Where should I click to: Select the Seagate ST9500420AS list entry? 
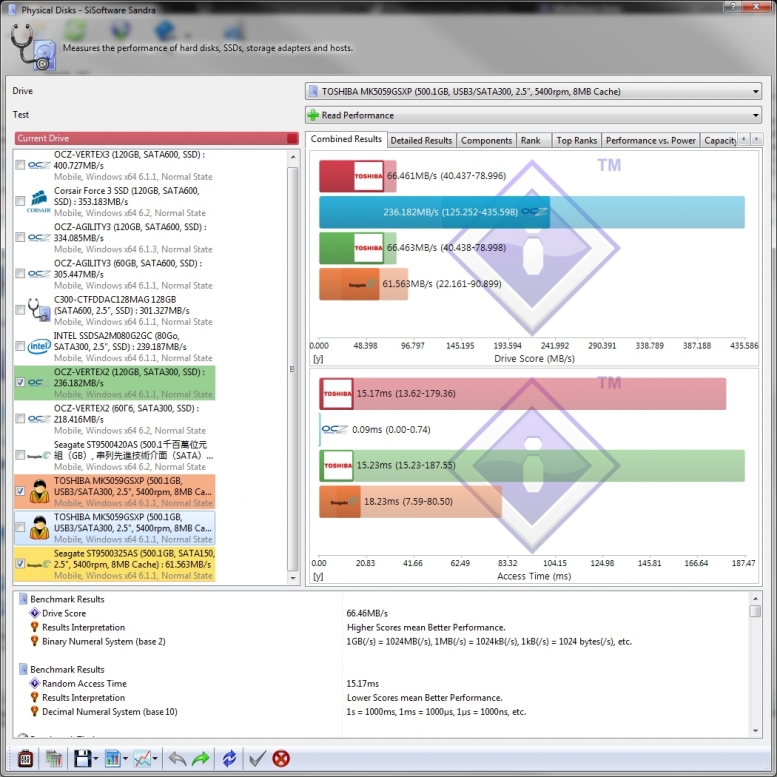(x=114, y=455)
